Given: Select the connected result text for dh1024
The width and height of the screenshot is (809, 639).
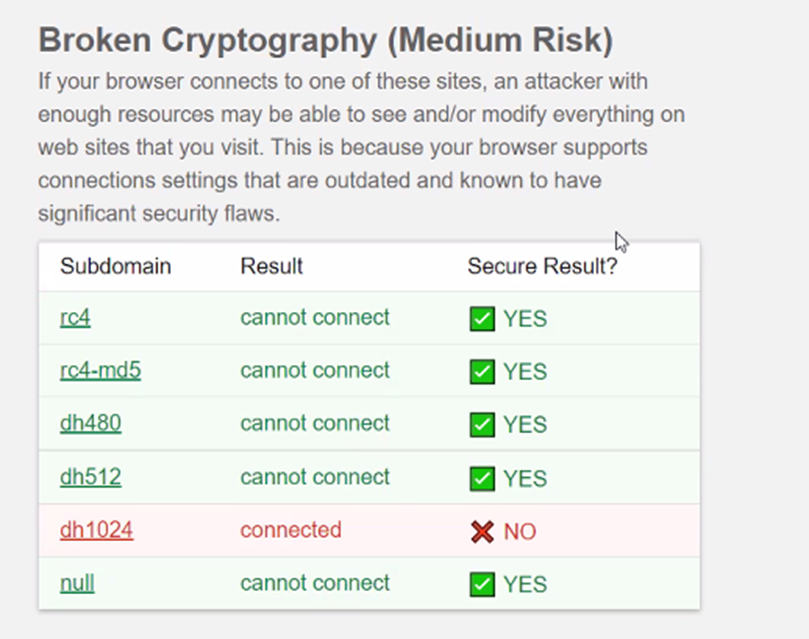Looking at the screenshot, I should pos(291,531).
